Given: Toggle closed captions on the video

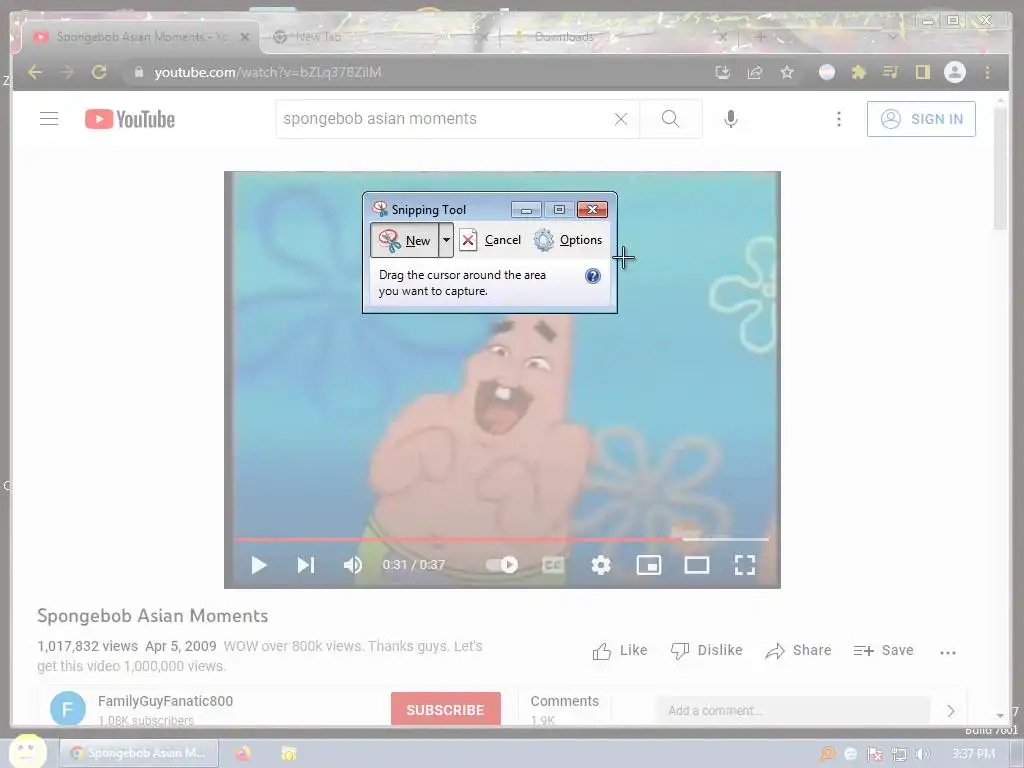Looking at the screenshot, I should point(553,565).
